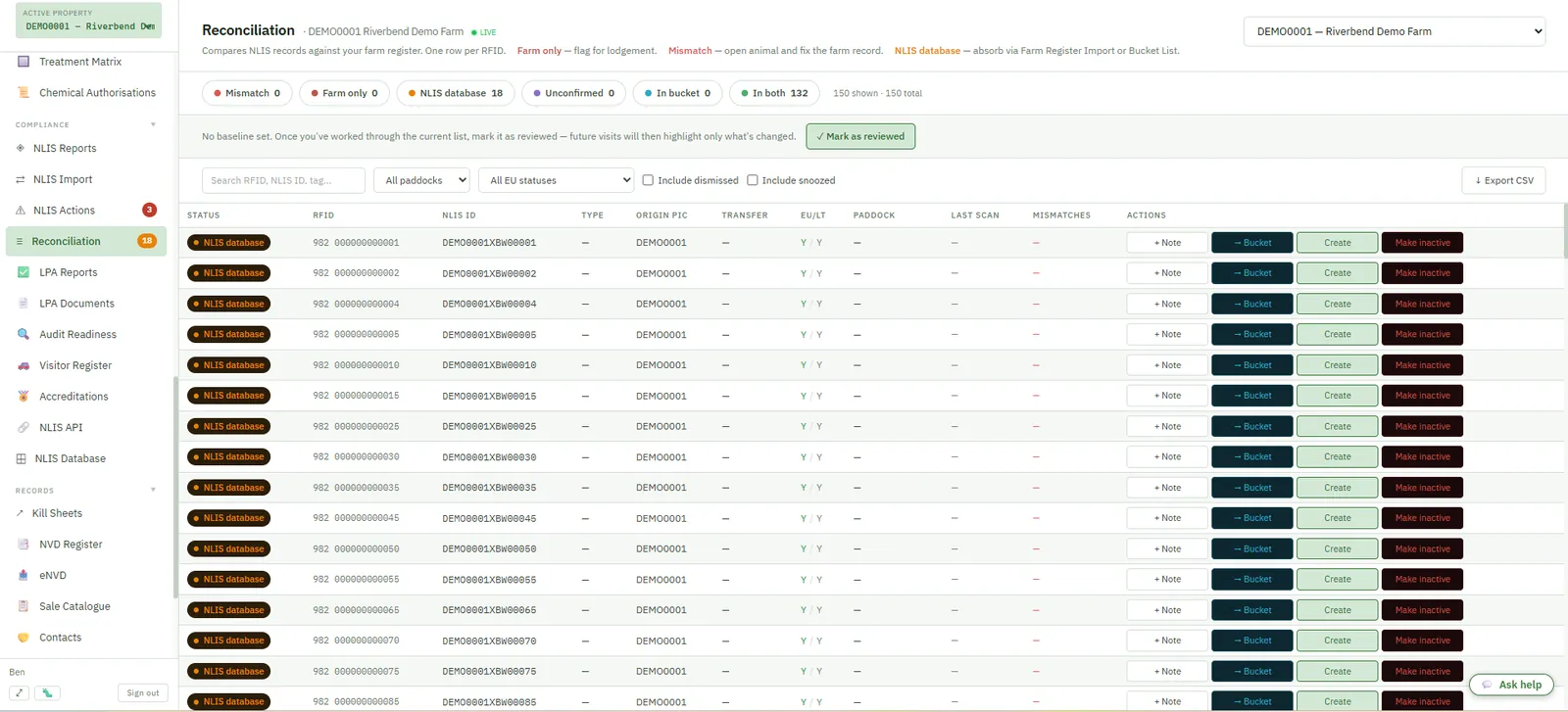Send RFID ending 000000000055 to Bucket
Screen dimensions: 1568x712
click(1252, 580)
